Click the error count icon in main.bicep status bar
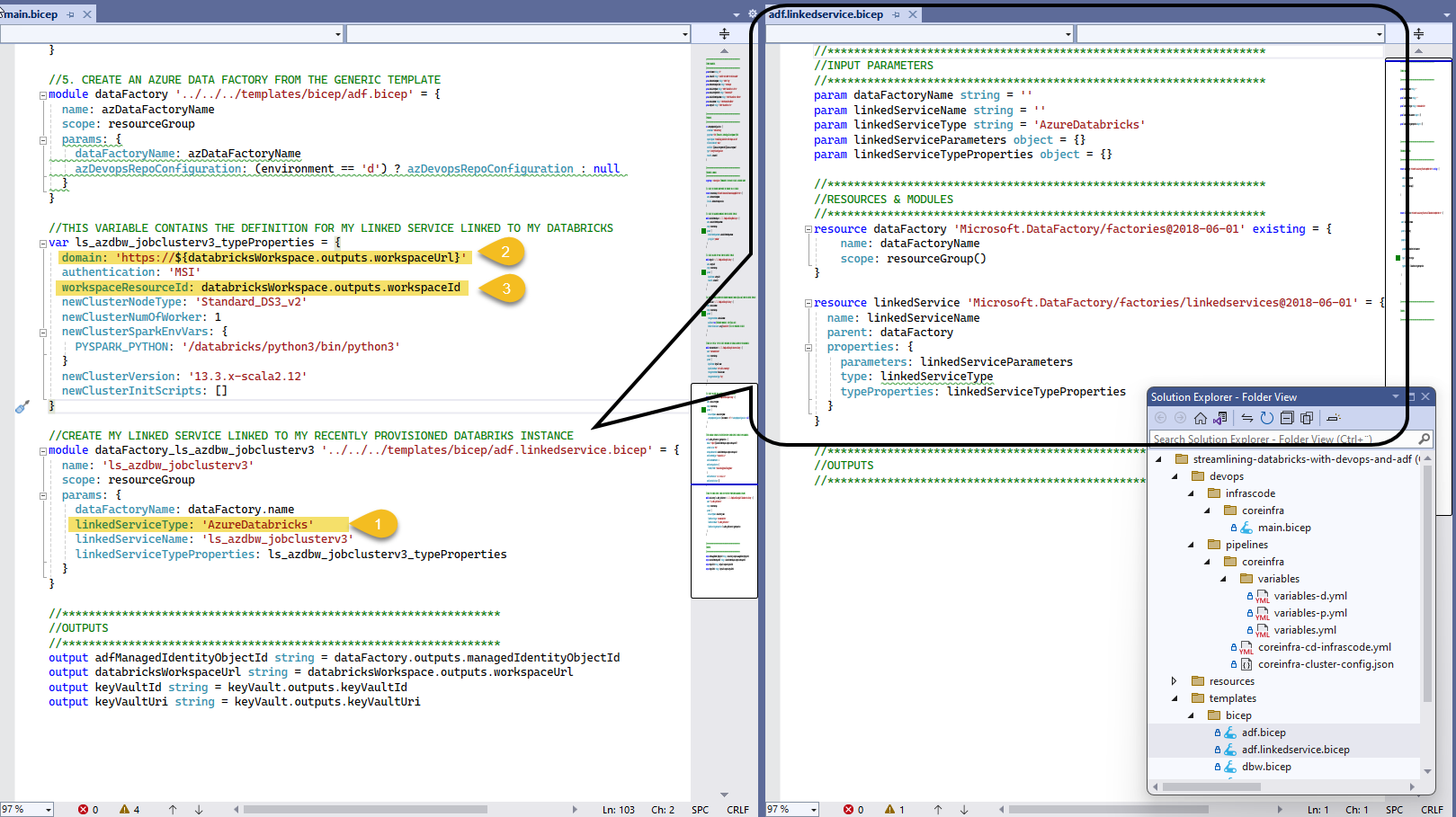Image resolution: width=1456 pixels, height=817 pixels. (x=83, y=810)
